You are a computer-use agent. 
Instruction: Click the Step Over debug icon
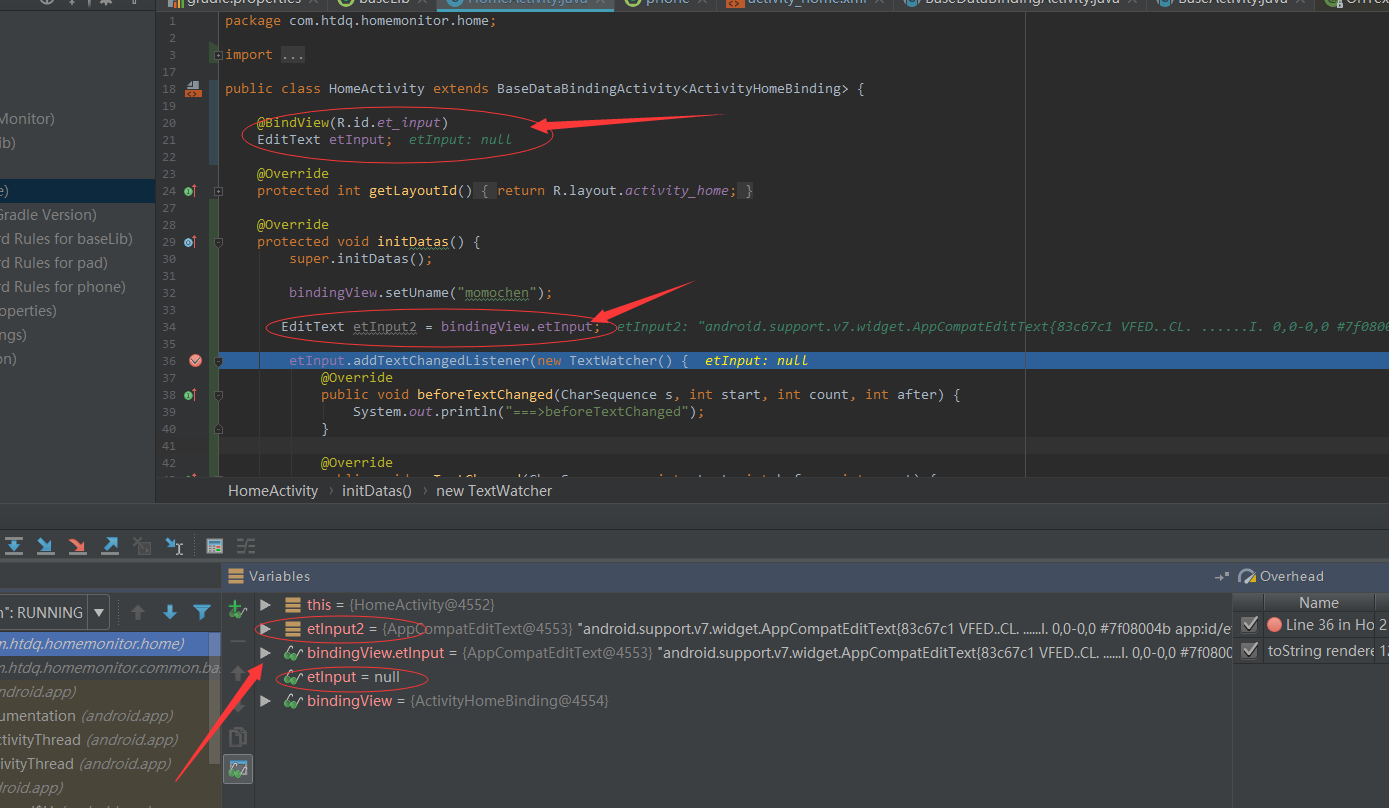[14, 545]
